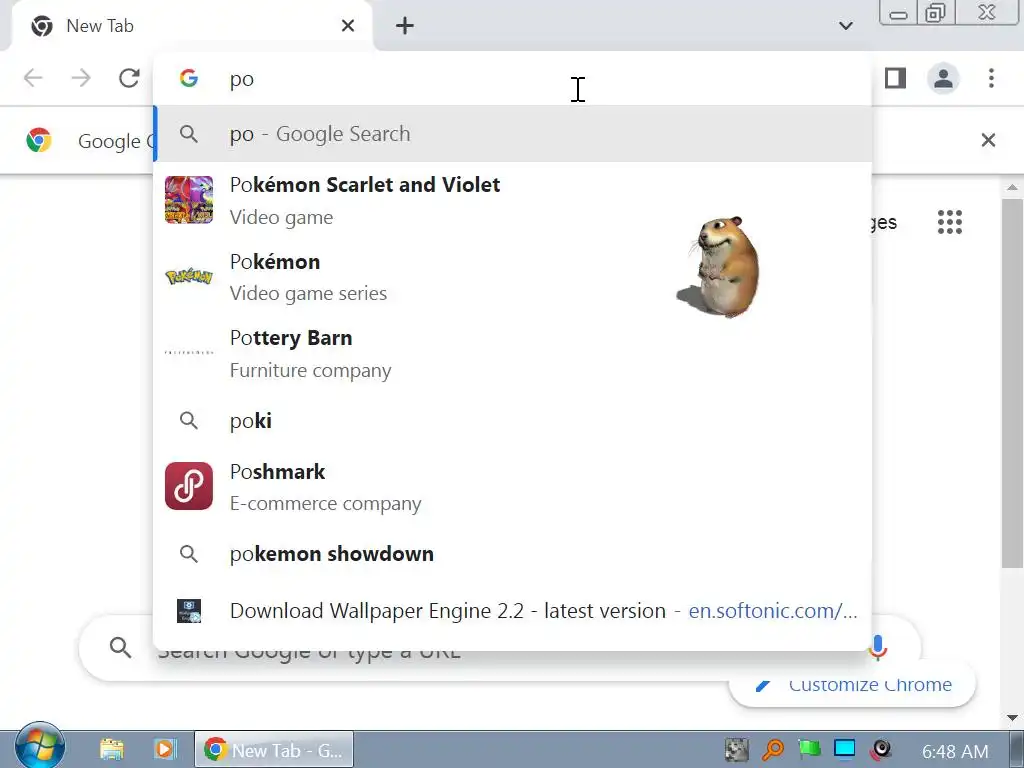Select the Poshmark suggestion
Screen dimensions: 1024x768
(x=513, y=487)
